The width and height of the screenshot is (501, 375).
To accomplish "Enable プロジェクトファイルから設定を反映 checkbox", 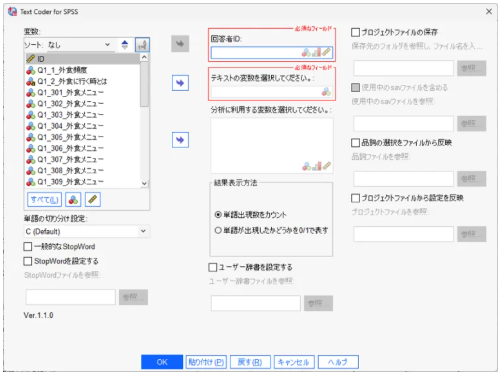I will pyautogui.click(x=355, y=198).
